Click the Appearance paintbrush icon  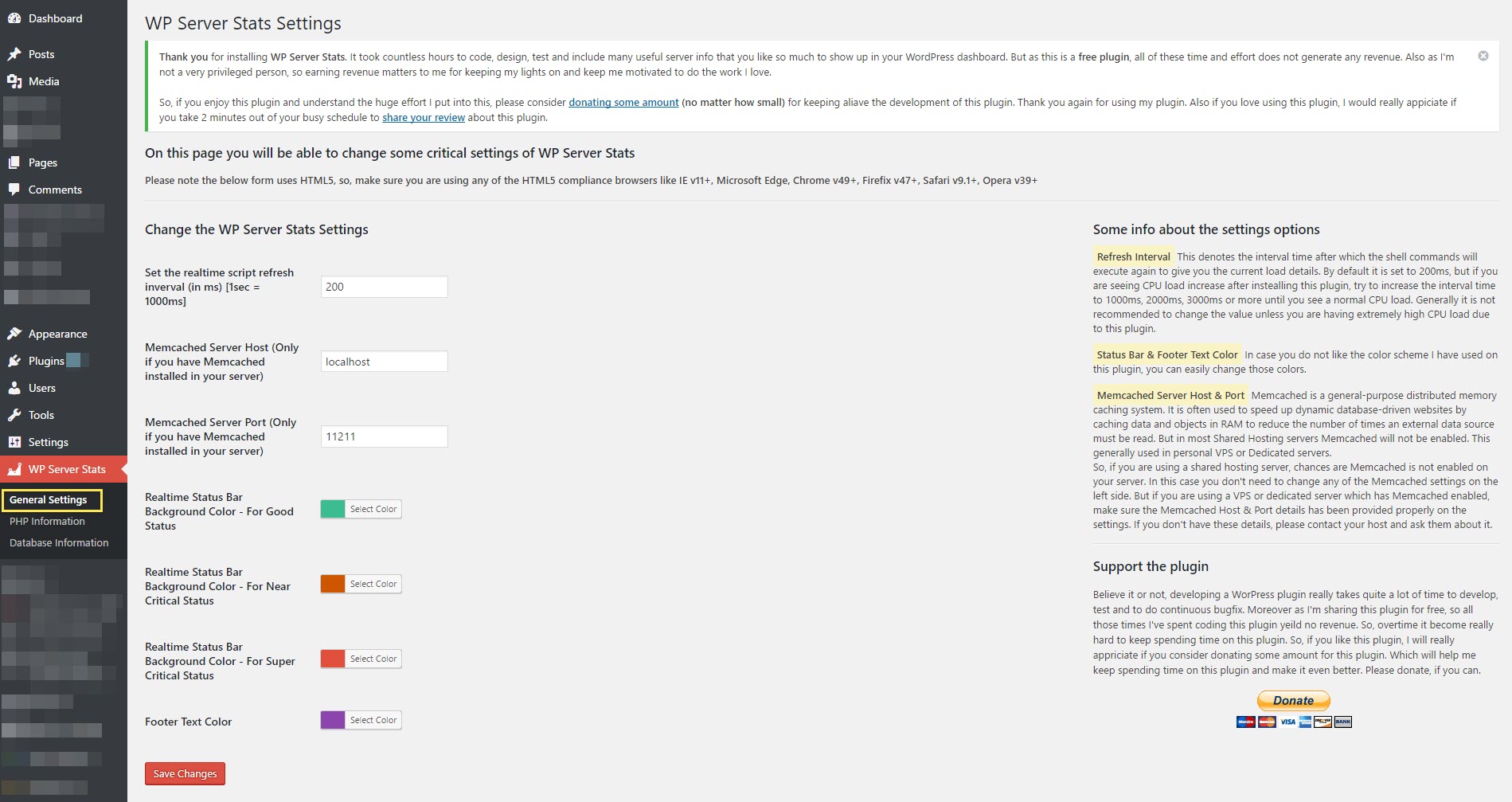(x=14, y=334)
